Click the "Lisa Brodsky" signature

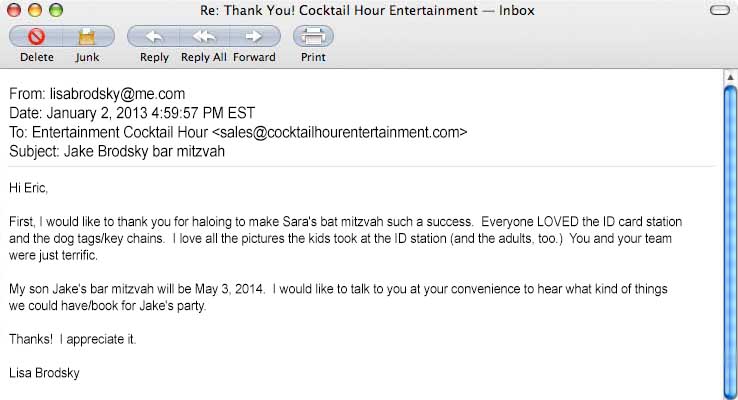(x=44, y=373)
